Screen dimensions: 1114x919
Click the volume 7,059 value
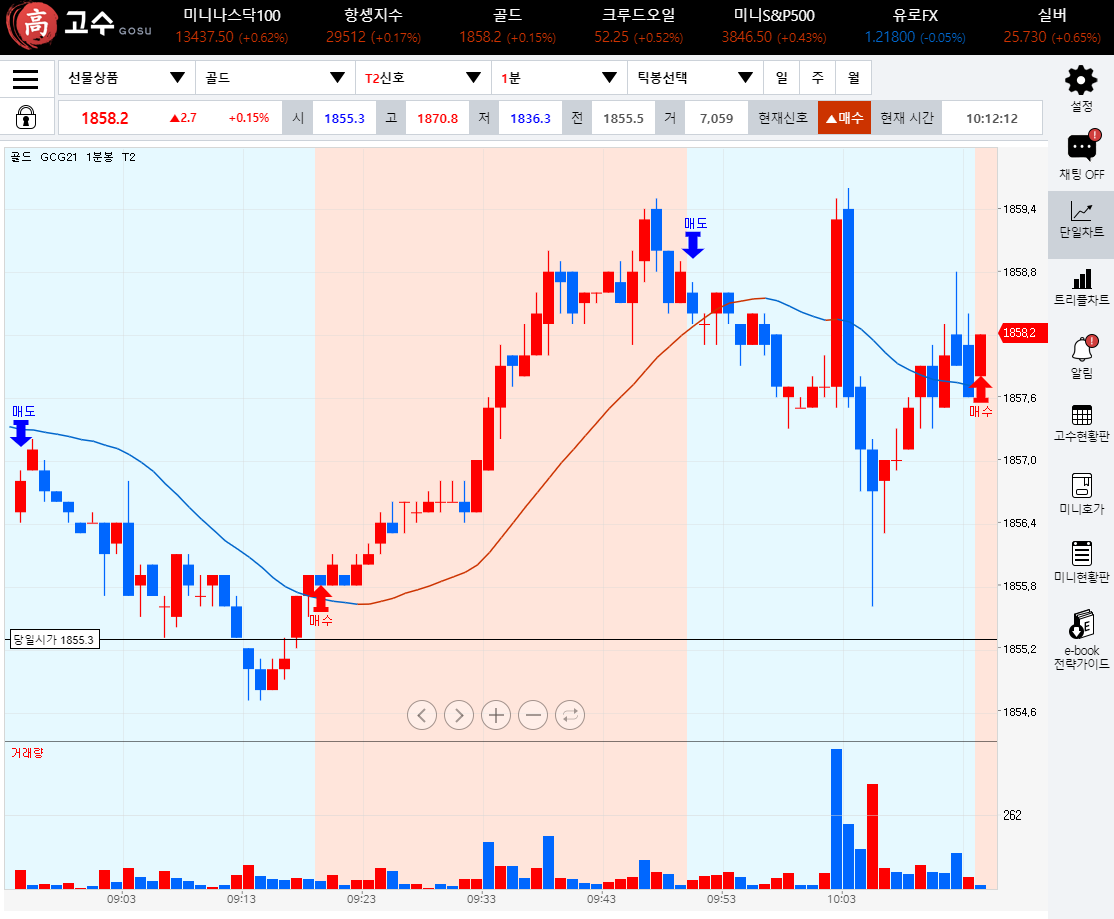click(716, 118)
